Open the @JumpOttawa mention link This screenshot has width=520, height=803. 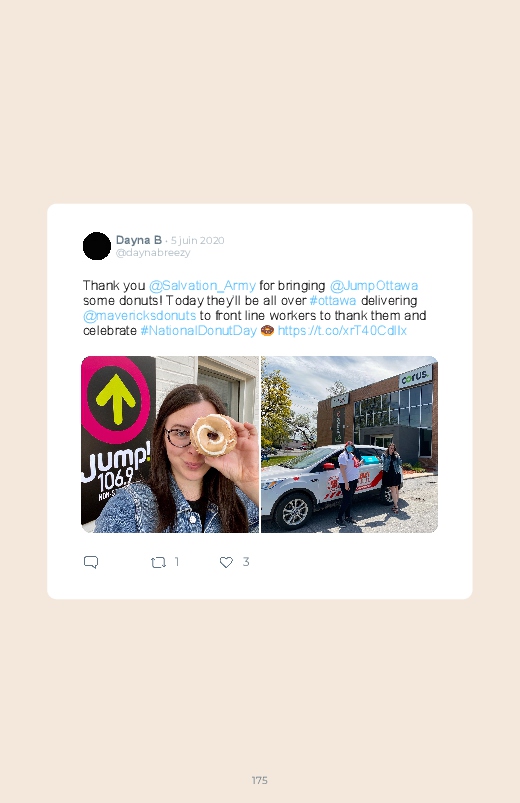click(x=373, y=285)
